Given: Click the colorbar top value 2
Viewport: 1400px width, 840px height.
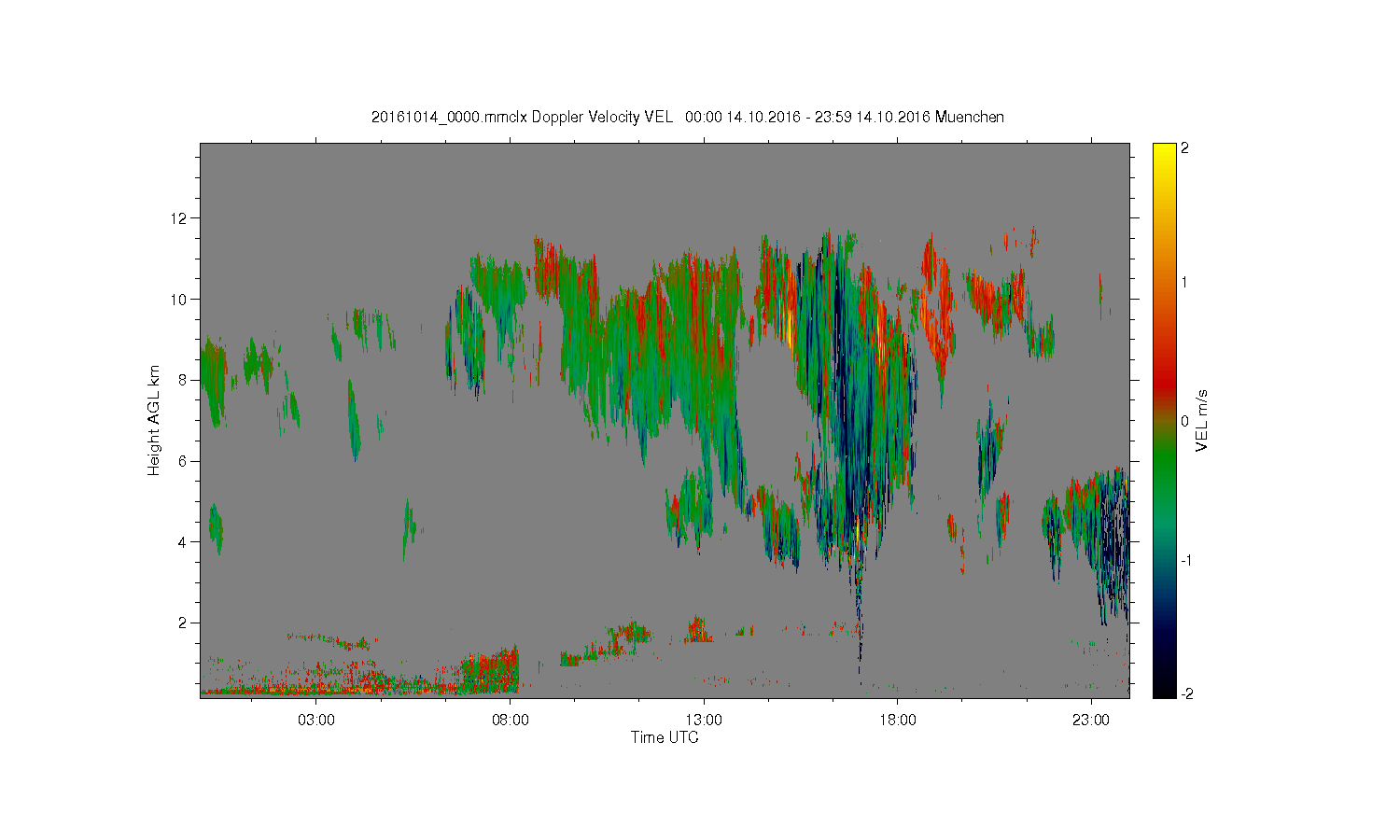Looking at the screenshot, I should pyautogui.click(x=1184, y=149).
